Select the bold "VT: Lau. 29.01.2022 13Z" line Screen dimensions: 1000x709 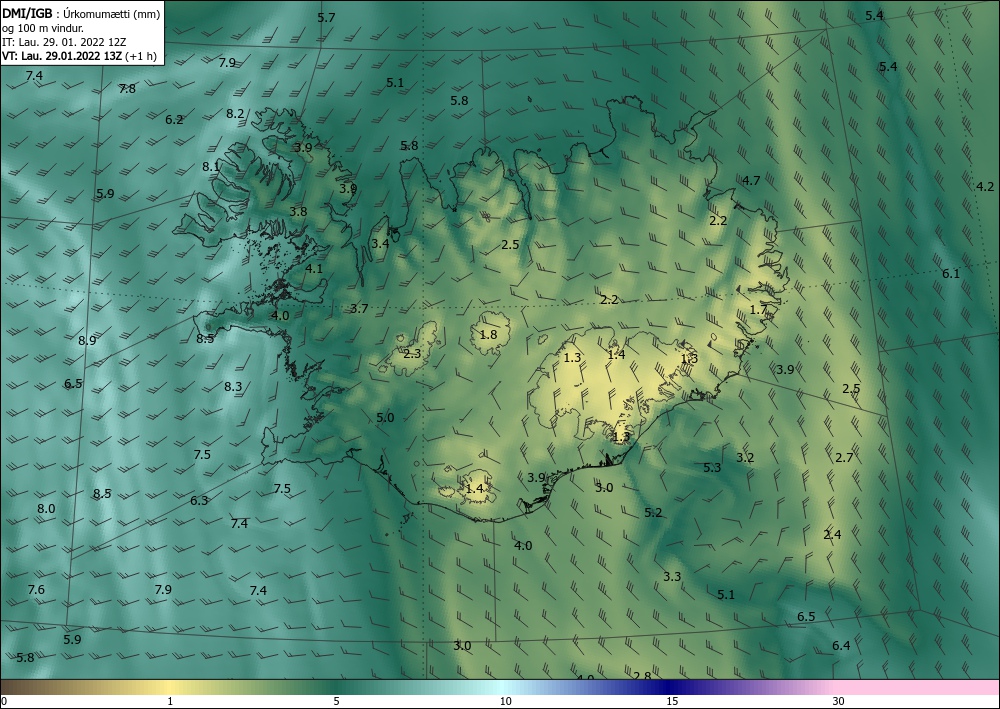pos(62,56)
